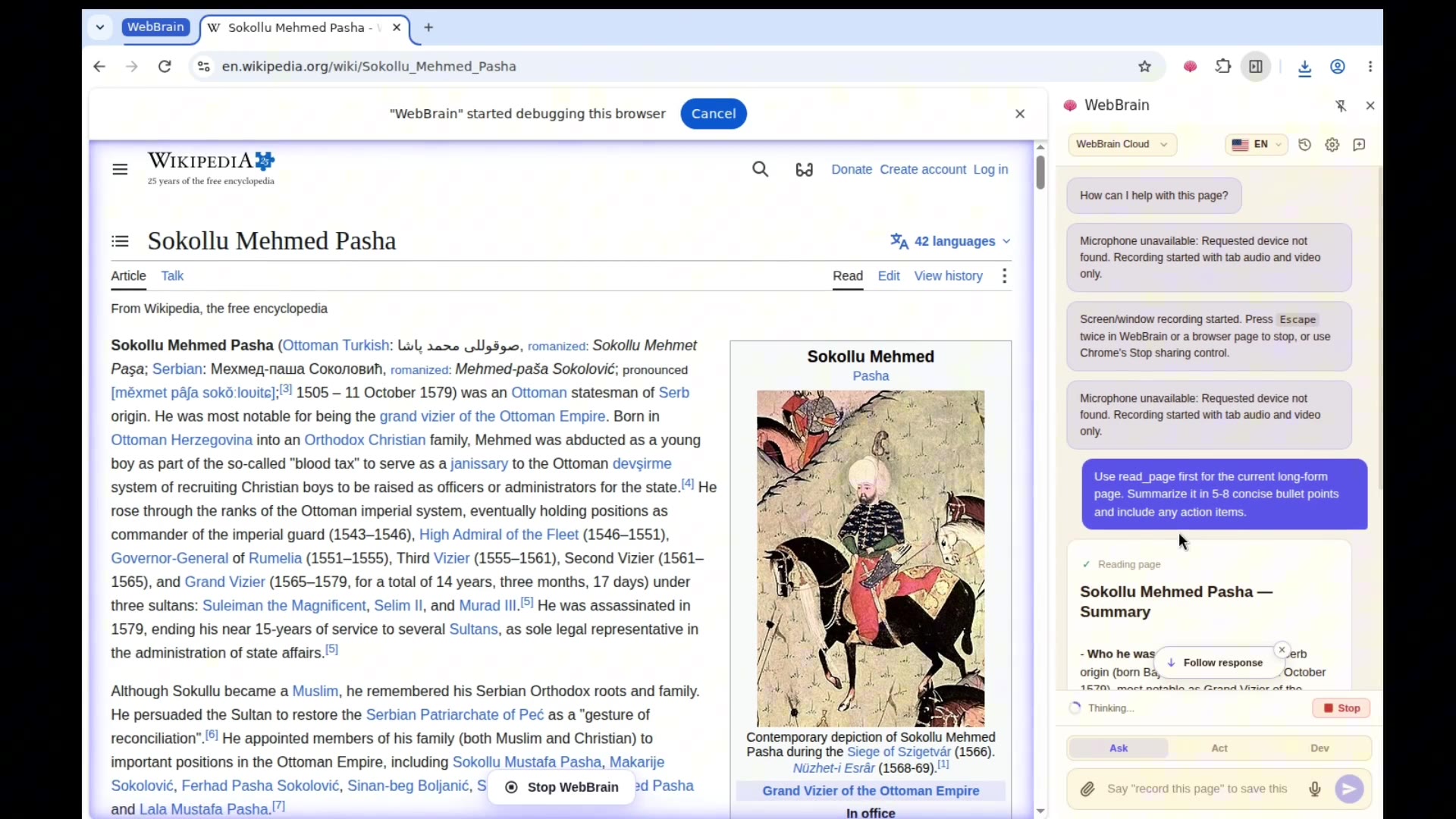Open WebBrain chat history icon
Image resolution: width=1456 pixels, height=819 pixels.
pyautogui.click(x=1305, y=145)
